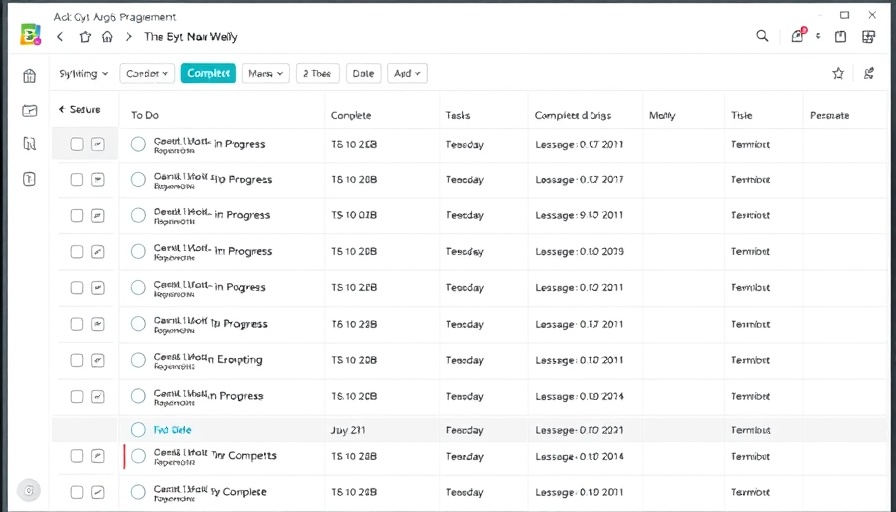Expand the small arrow beside the notification icon
896x512 pixels.
point(818,36)
